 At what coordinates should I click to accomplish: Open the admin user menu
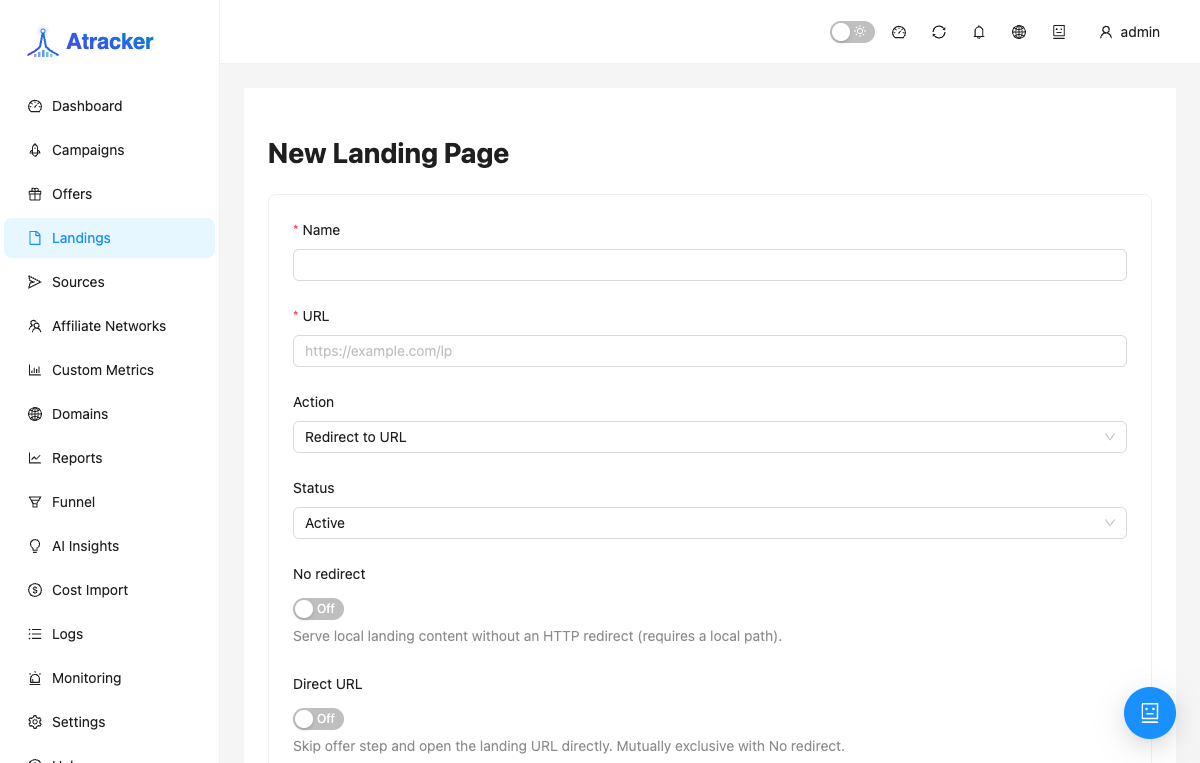1130,32
